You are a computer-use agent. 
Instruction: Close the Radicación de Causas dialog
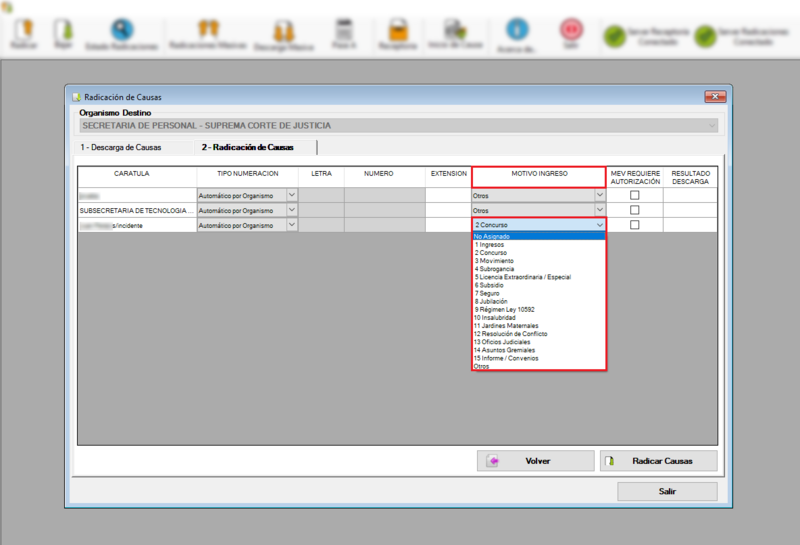point(715,96)
